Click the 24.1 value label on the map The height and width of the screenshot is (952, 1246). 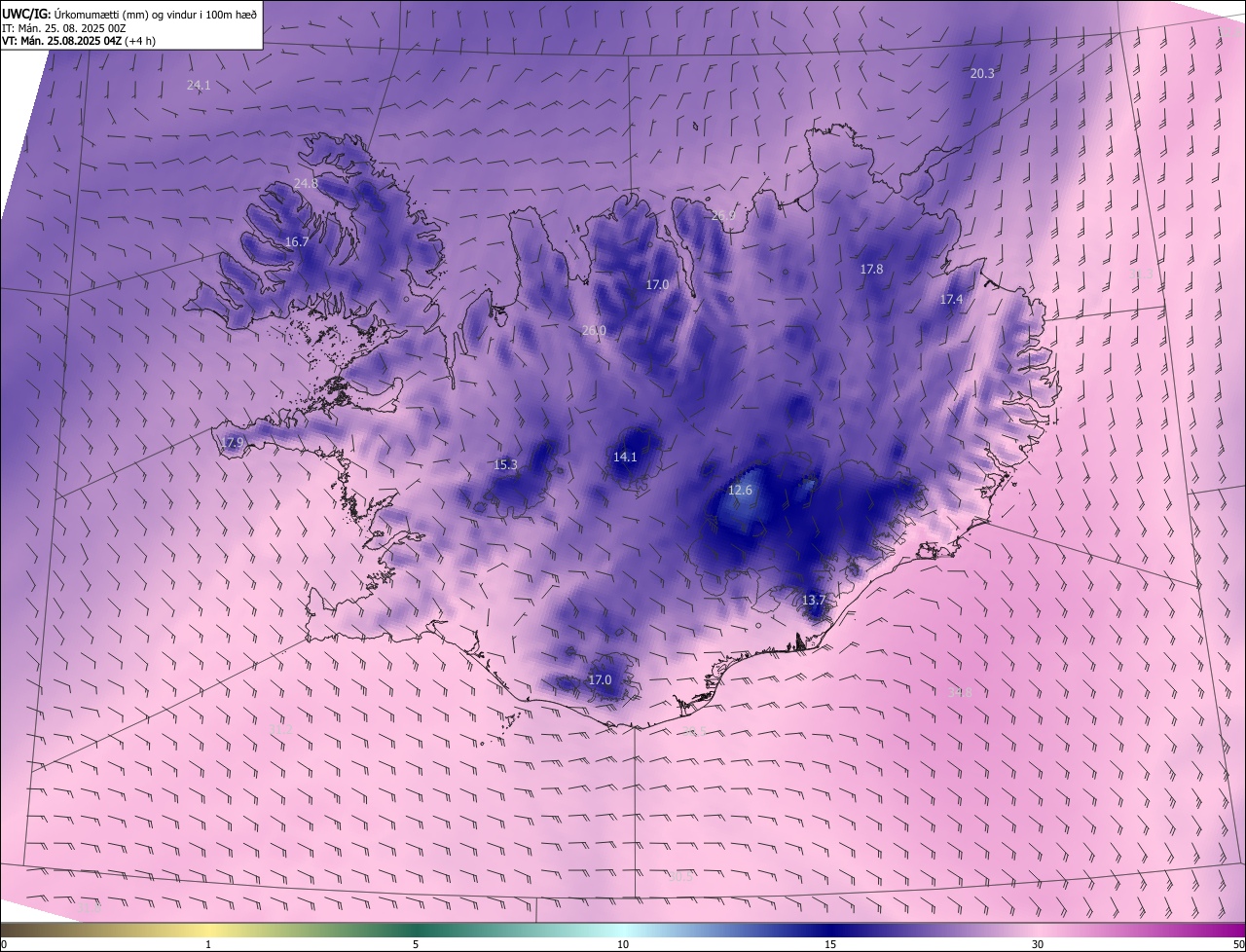click(x=199, y=86)
